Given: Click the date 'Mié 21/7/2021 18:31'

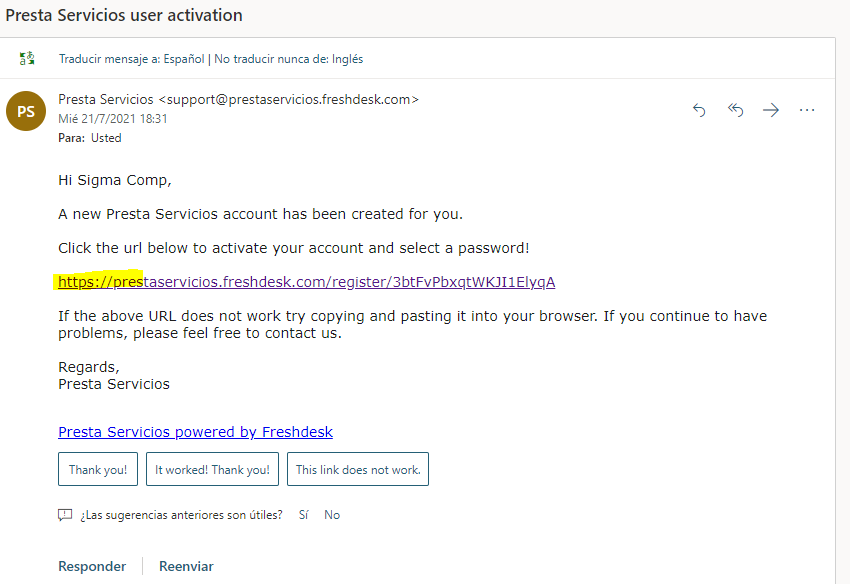Looking at the screenshot, I should 113,118.
